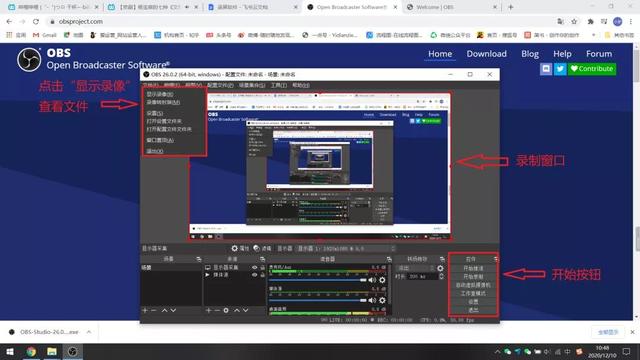This screenshot has height=360, width=640.
Task: Open the Chrome three-dot menu
Action: tap(631, 21)
